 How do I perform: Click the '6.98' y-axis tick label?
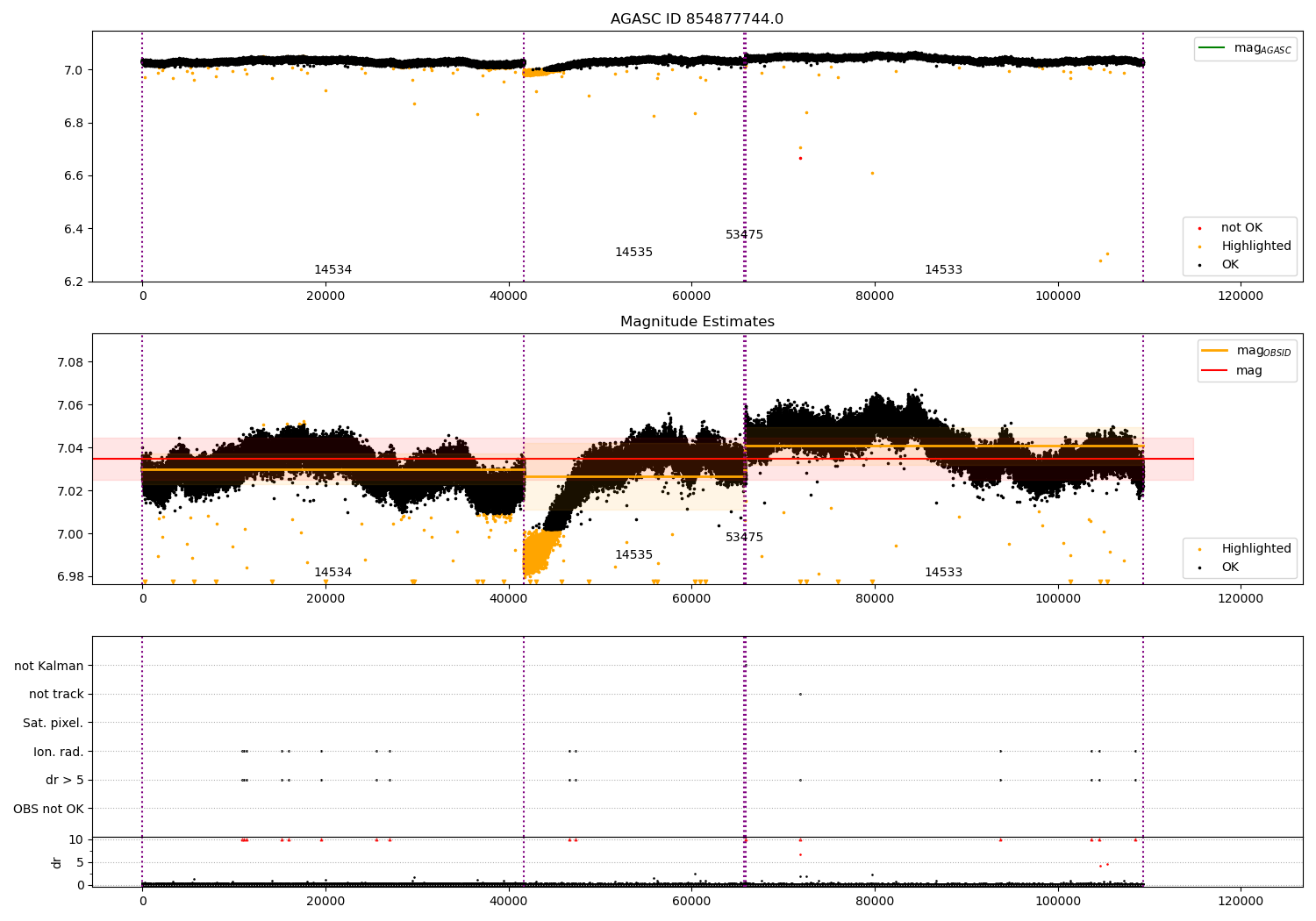coord(70,577)
